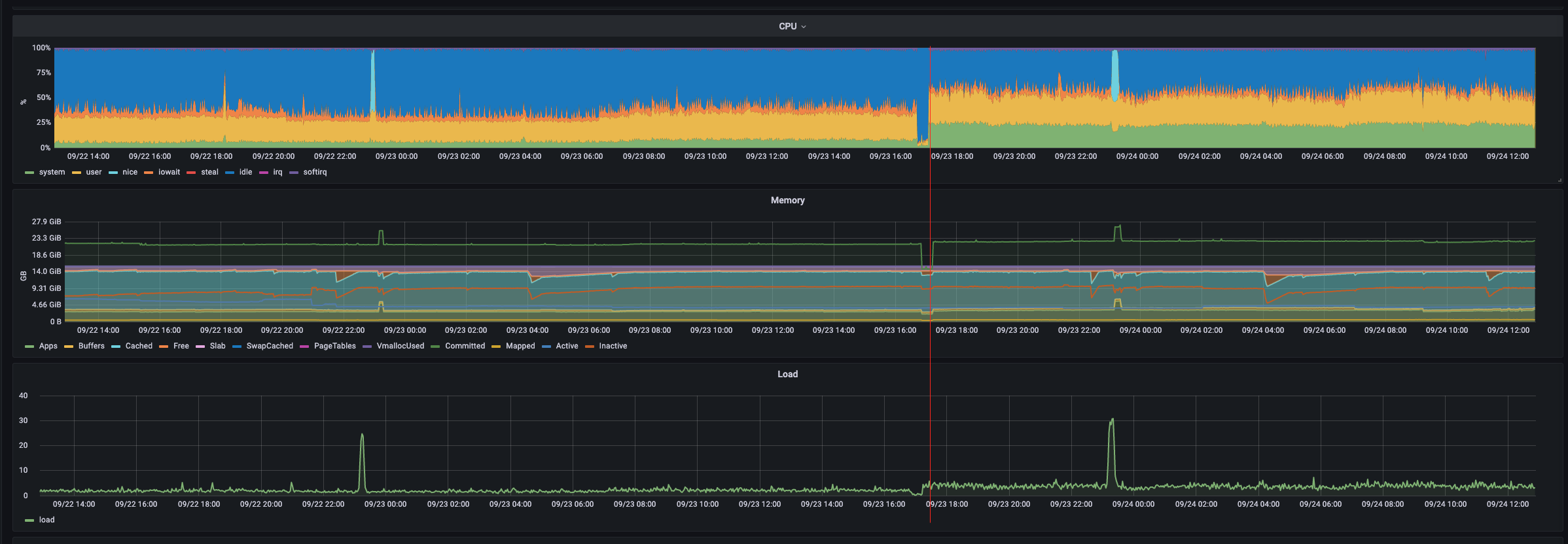The height and width of the screenshot is (544, 1568).
Task: Toggle the 'system' series in CPU legend
Action: coord(52,172)
